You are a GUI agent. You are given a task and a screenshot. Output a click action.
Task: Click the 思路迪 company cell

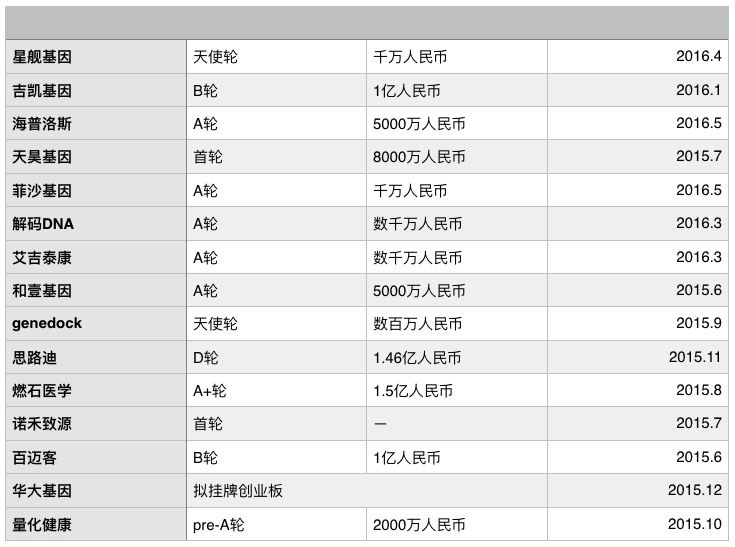coord(96,357)
